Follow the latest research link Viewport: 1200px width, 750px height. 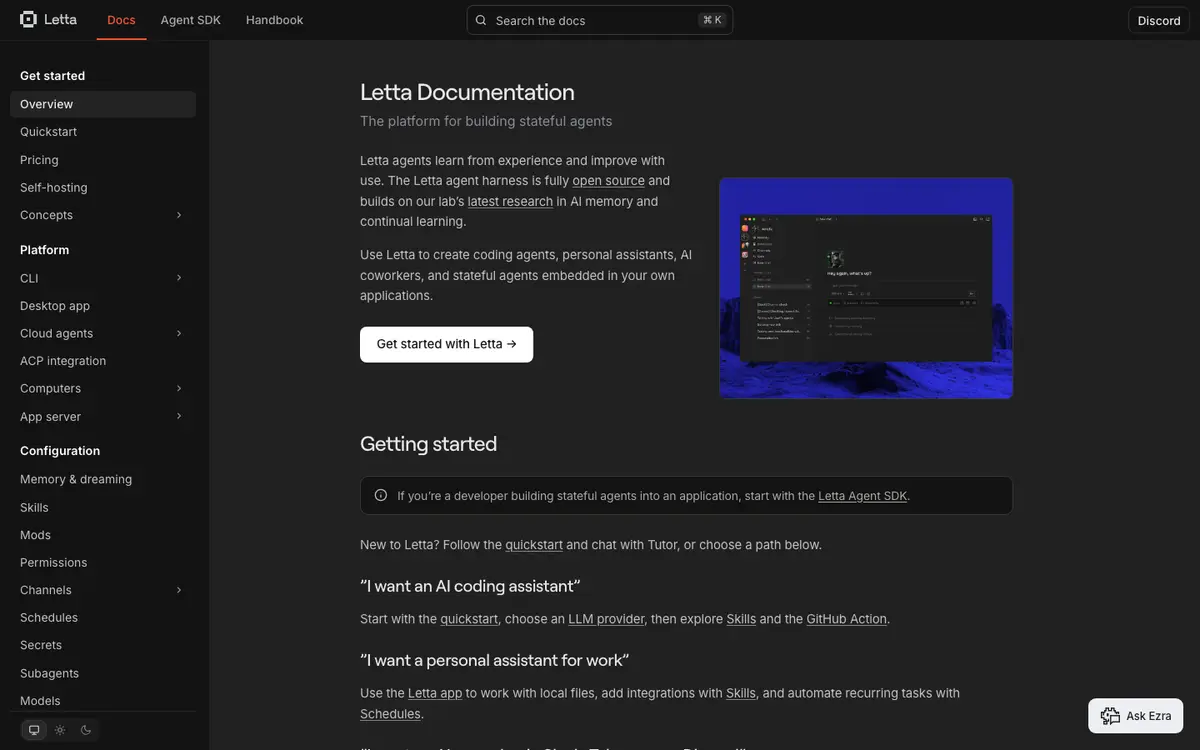point(510,201)
